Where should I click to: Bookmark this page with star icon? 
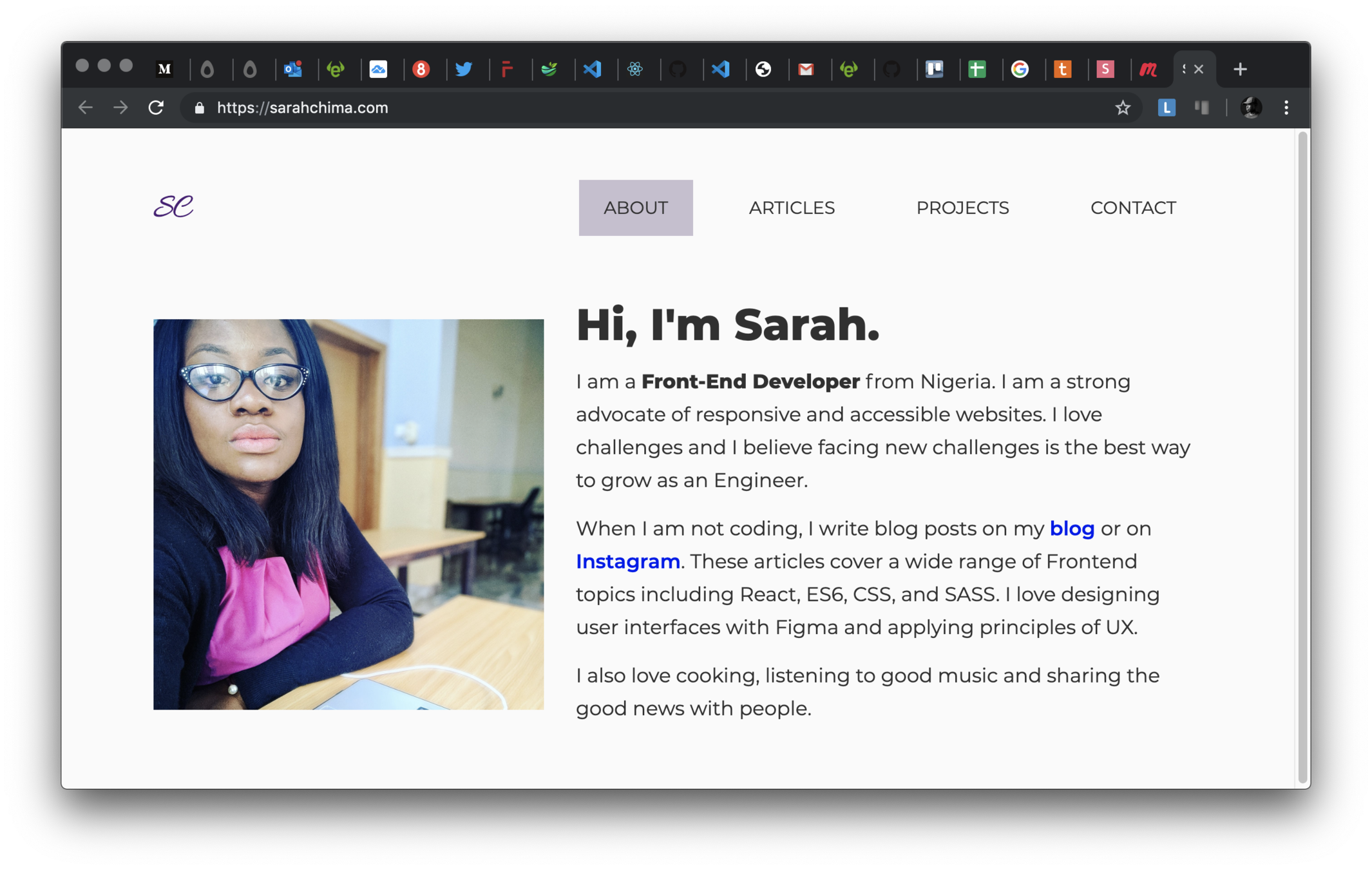pyautogui.click(x=1123, y=108)
